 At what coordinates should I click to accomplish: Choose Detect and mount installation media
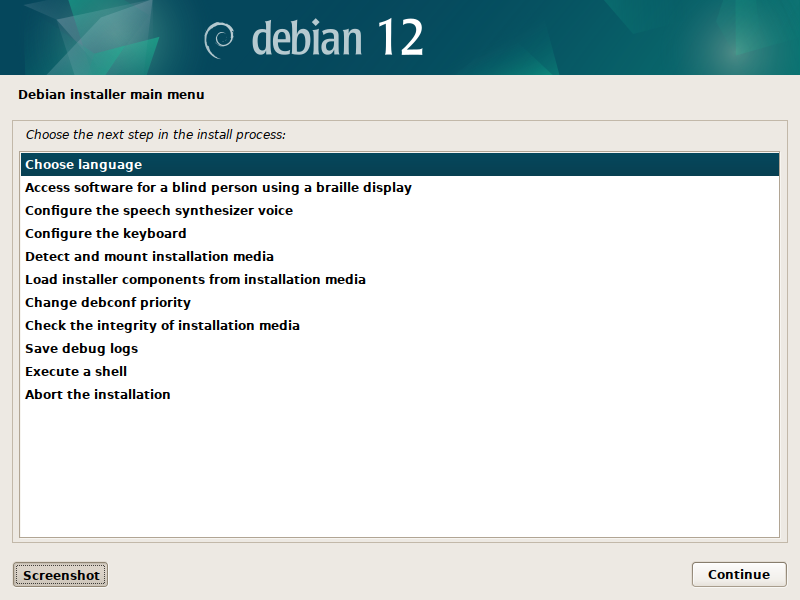[150, 256]
